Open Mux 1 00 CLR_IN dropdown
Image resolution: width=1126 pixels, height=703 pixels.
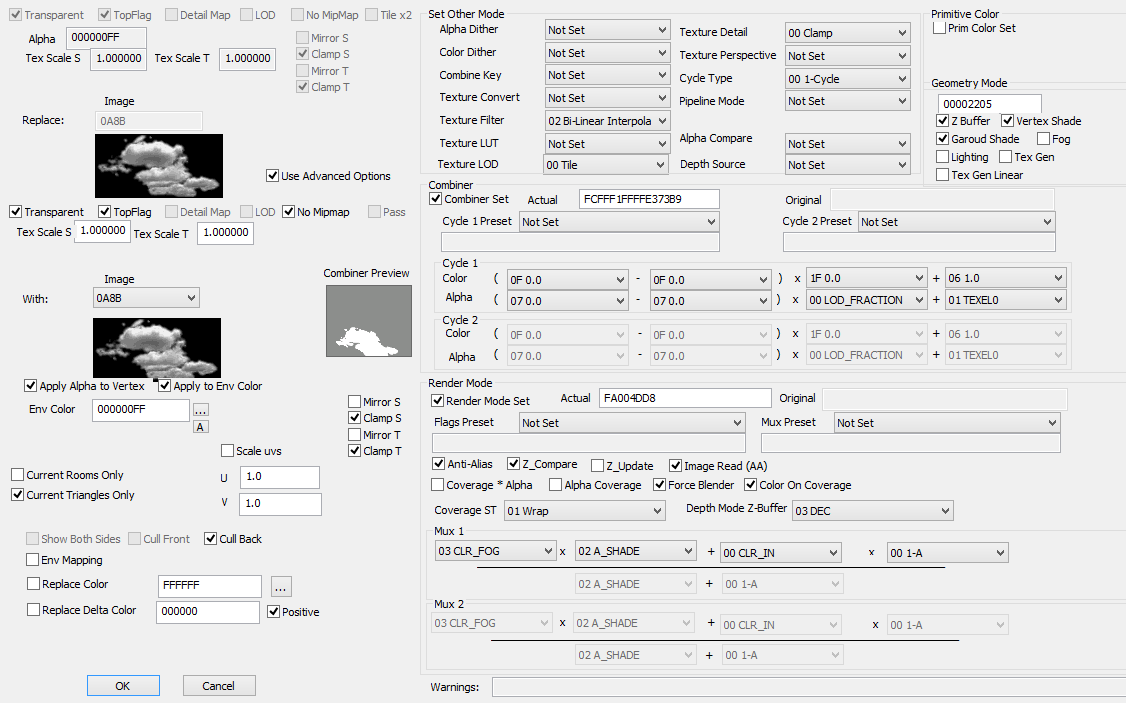click(781, 553)
